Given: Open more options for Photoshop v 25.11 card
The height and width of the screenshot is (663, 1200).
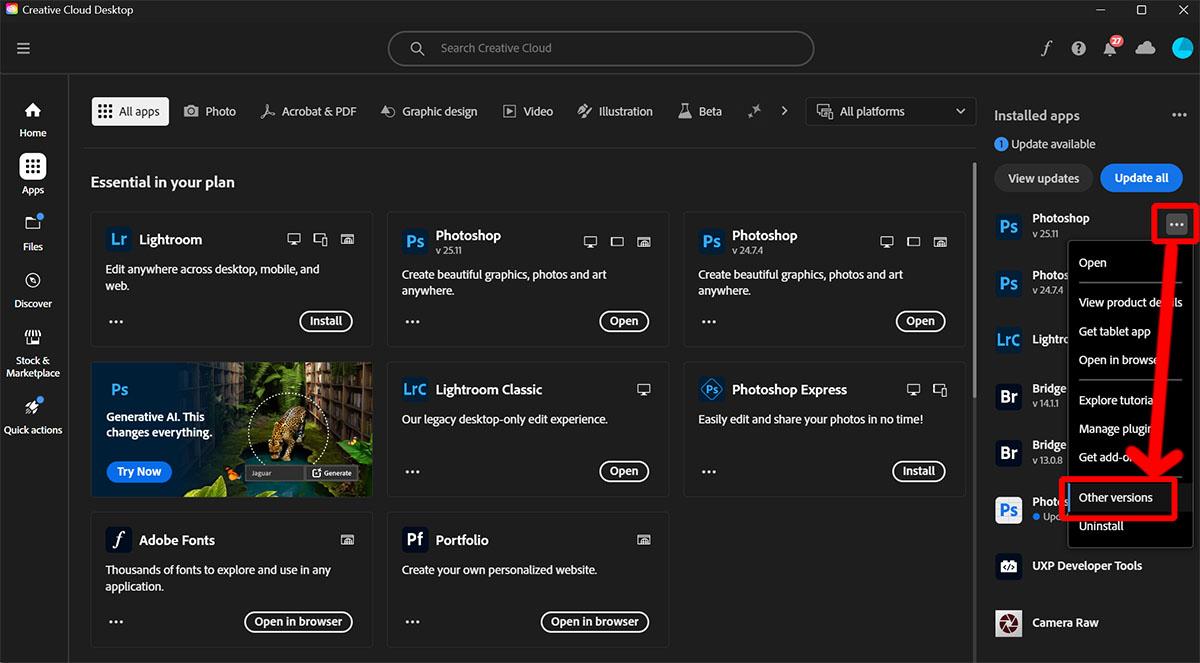Looking at the screenshot, I should pos(412,321).
